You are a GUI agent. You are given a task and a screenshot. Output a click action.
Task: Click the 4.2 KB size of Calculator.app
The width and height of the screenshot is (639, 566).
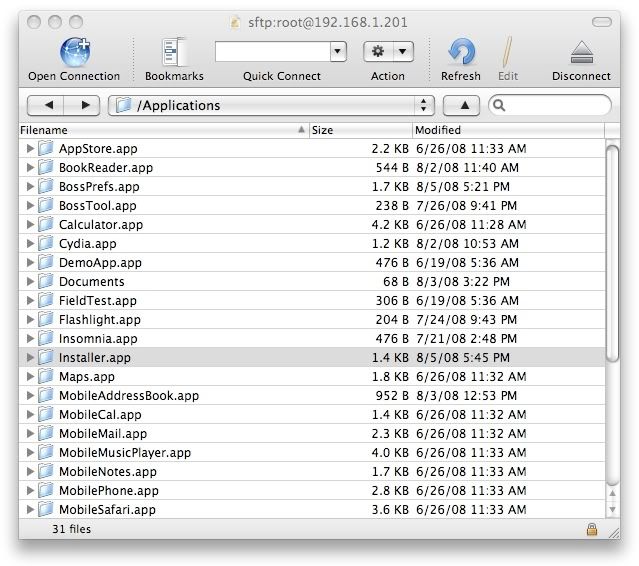point(390,225)
